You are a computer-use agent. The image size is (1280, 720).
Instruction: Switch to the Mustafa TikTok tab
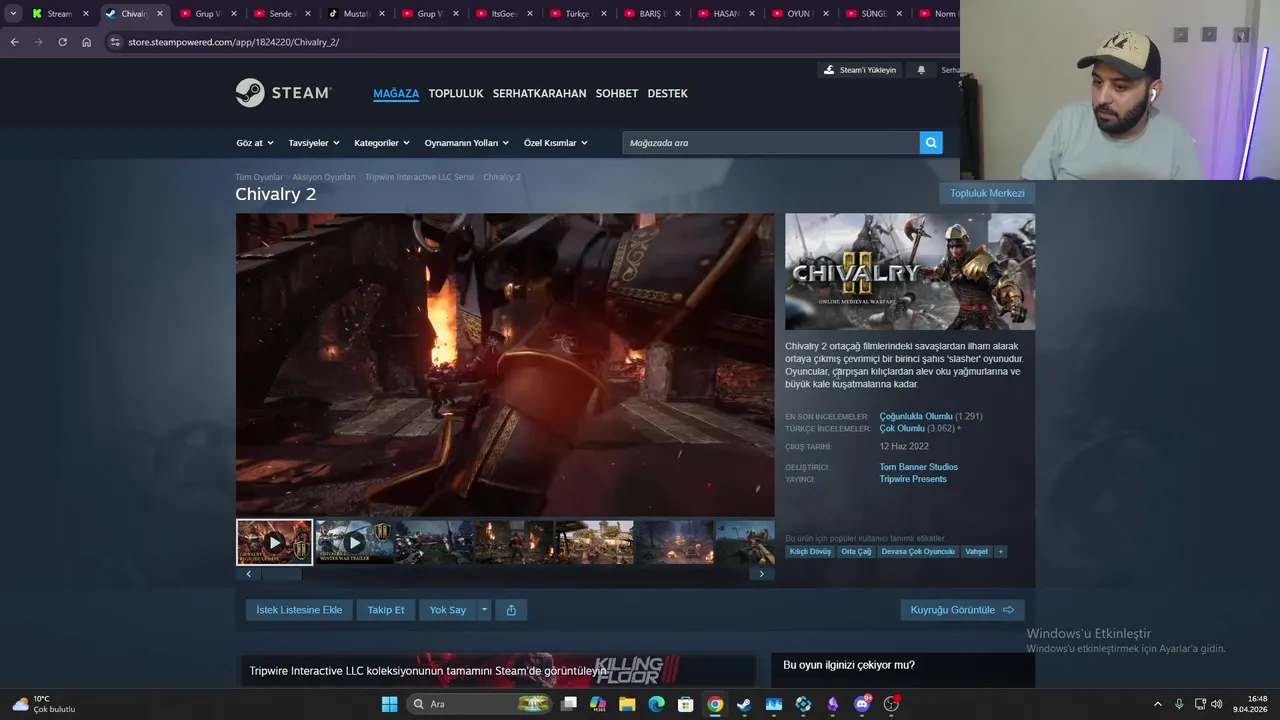[357, 14]
